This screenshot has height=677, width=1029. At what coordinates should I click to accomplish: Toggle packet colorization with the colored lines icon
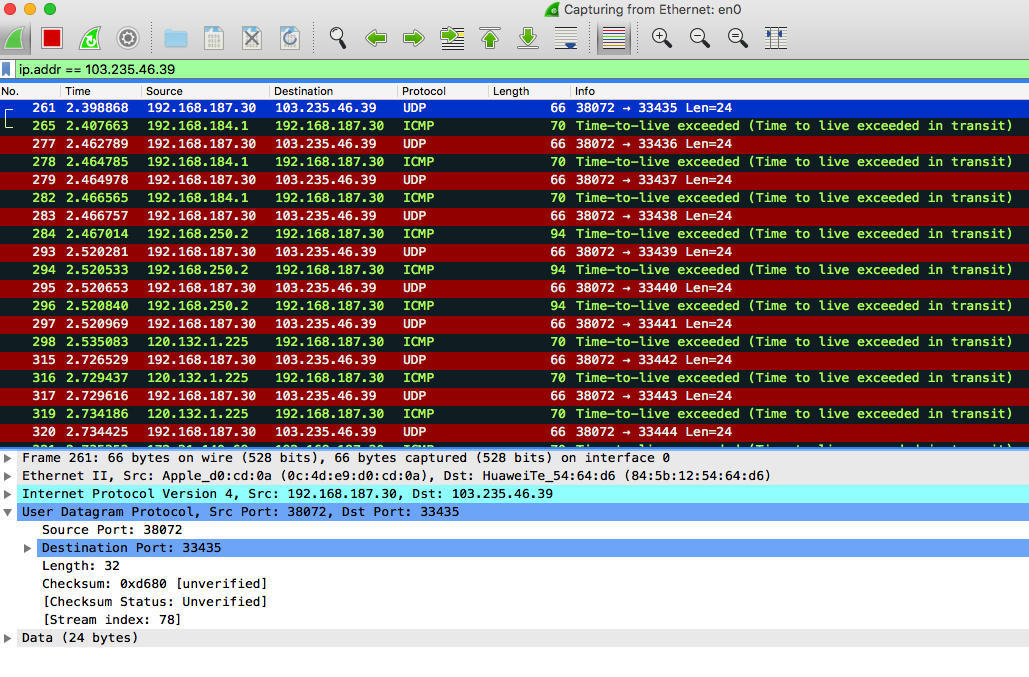coord(614,38)
